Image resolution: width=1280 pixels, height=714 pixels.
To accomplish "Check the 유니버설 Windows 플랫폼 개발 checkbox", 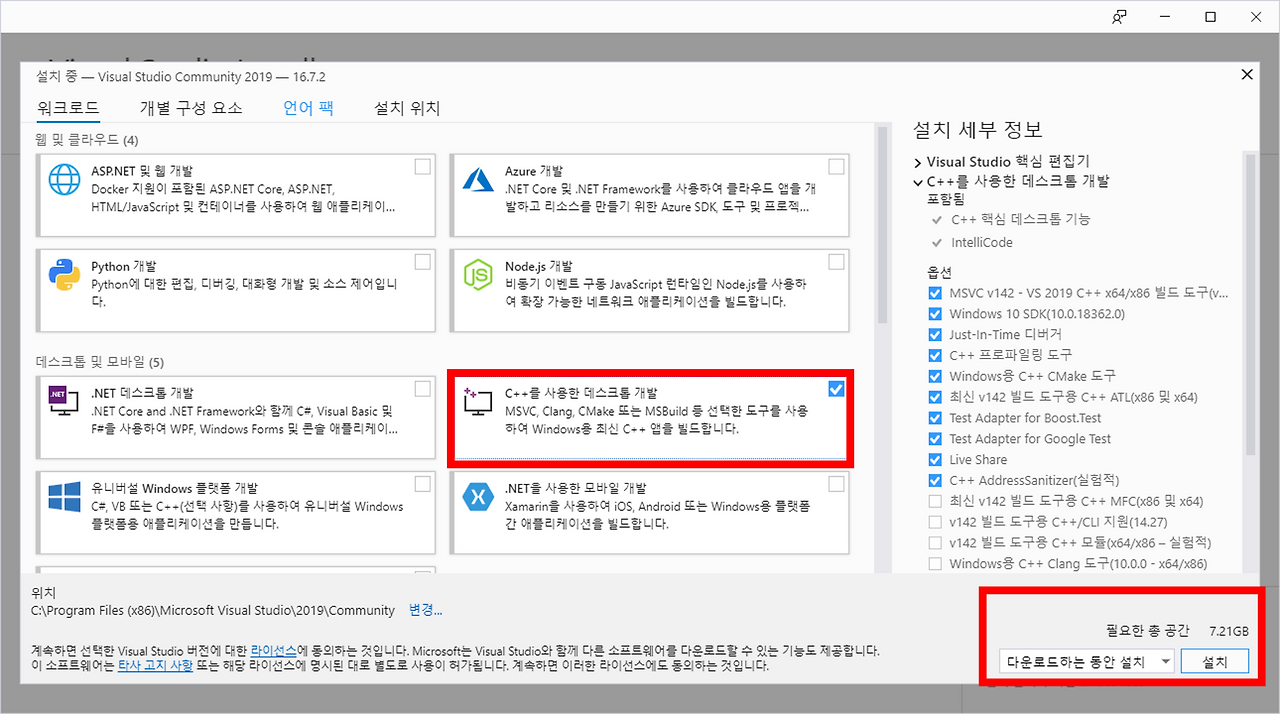I will [423, 484].
